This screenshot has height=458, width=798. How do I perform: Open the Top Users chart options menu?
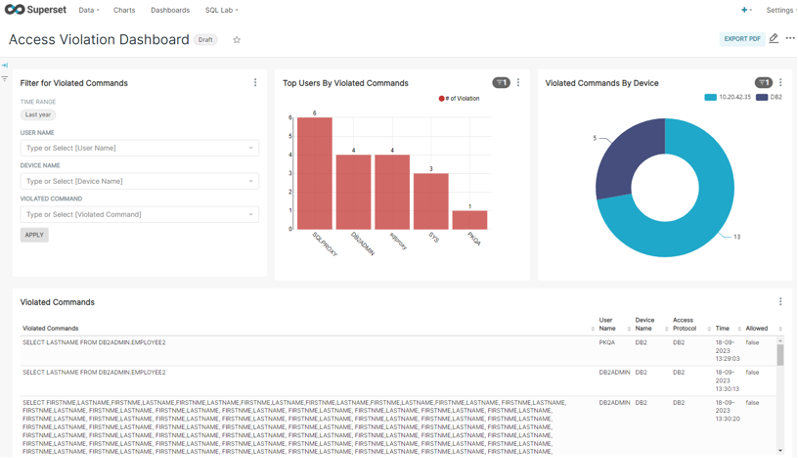click(x=518, y=83)
